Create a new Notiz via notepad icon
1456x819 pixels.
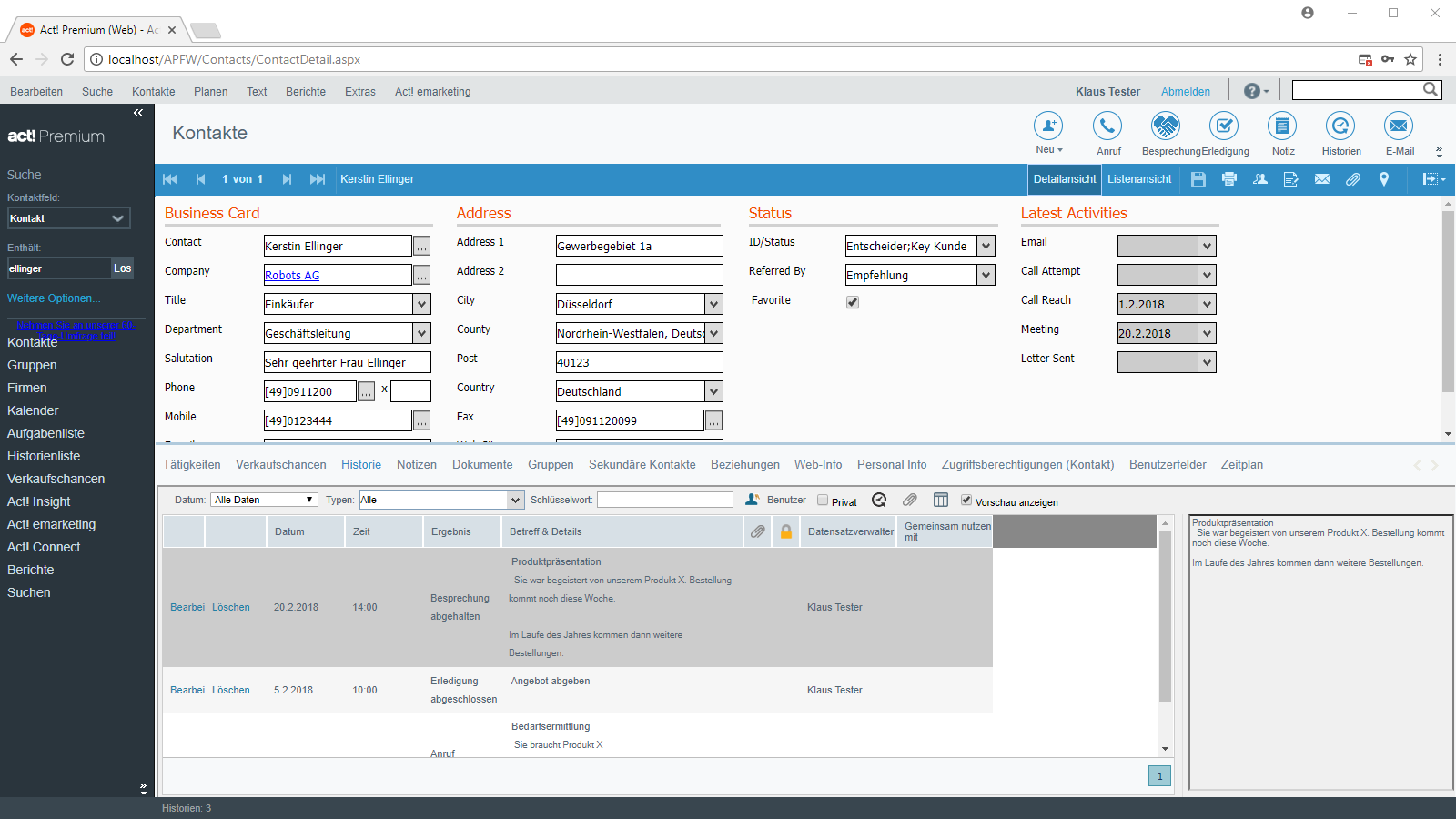tap(1282, 126)
